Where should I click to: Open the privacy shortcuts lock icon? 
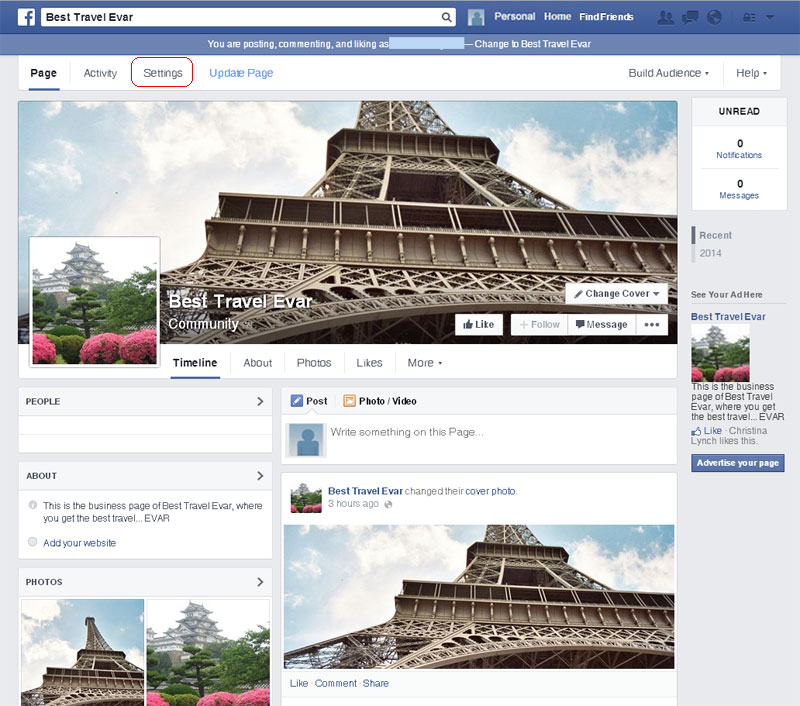749,17
